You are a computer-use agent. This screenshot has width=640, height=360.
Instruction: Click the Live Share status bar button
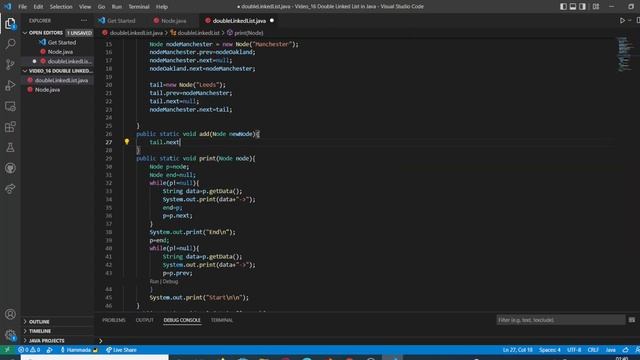point(121,350)
